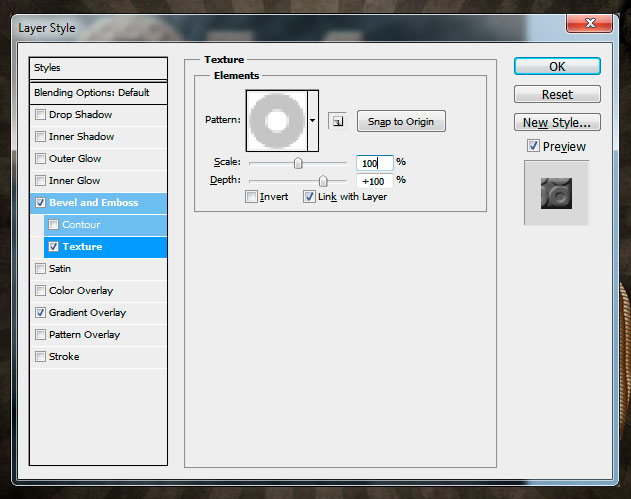Image resolution: width=631 pixels, height=499 pixels.
Task: Click the create new preset from pattern icon
Action: (x=337, y=121)
